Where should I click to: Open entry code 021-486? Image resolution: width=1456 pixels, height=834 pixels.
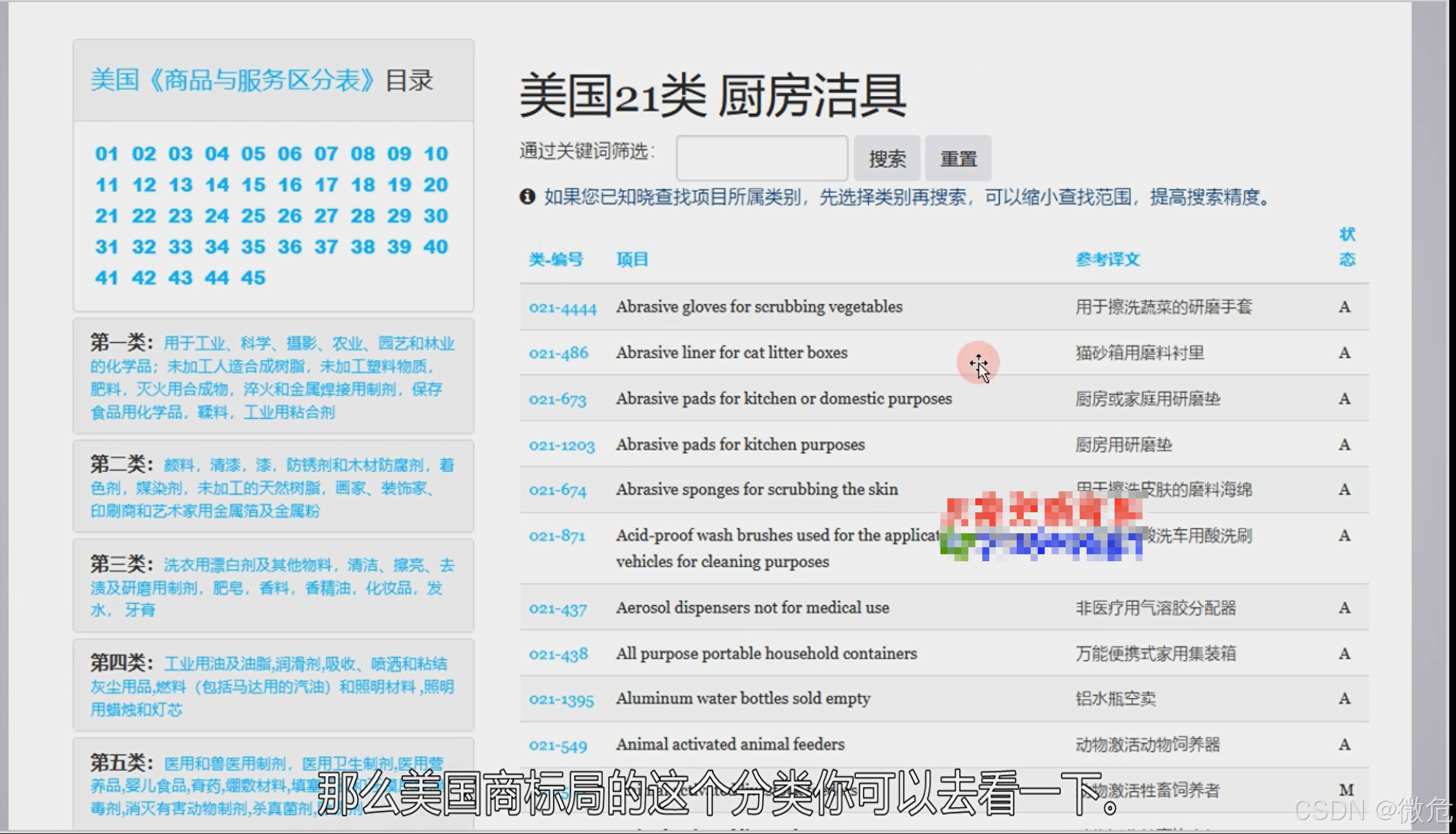click(x=558, y=353)
